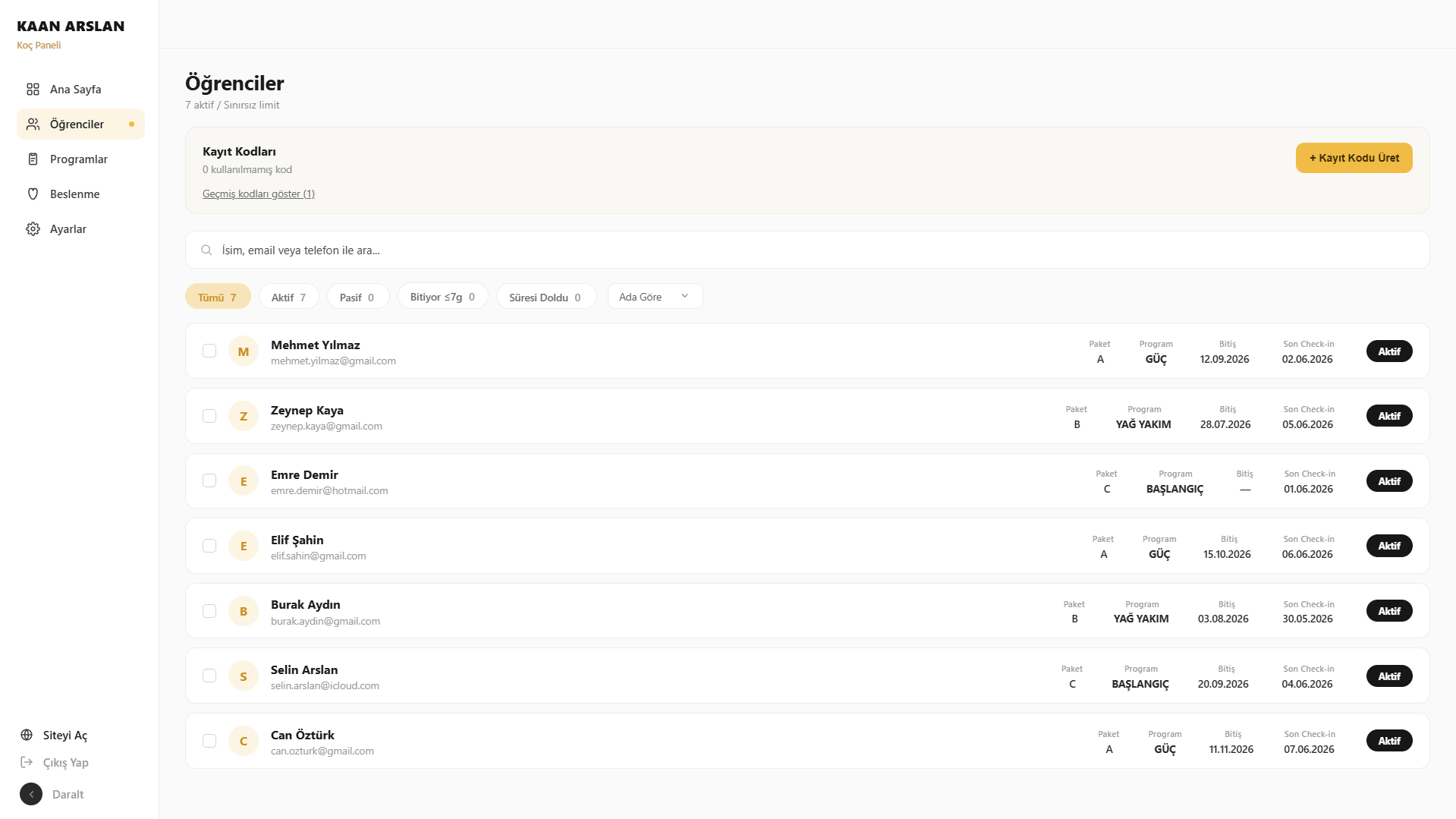1456x819 pixels.
Task: Click Elif Şahin's Aktif status badge
Action: [x=1389, y=546]
